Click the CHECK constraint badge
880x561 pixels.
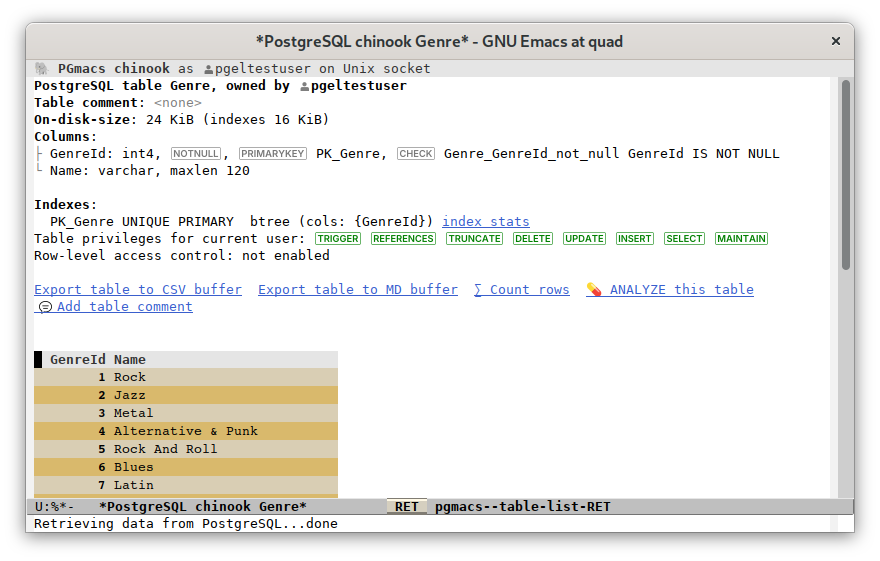coord(416,154)
